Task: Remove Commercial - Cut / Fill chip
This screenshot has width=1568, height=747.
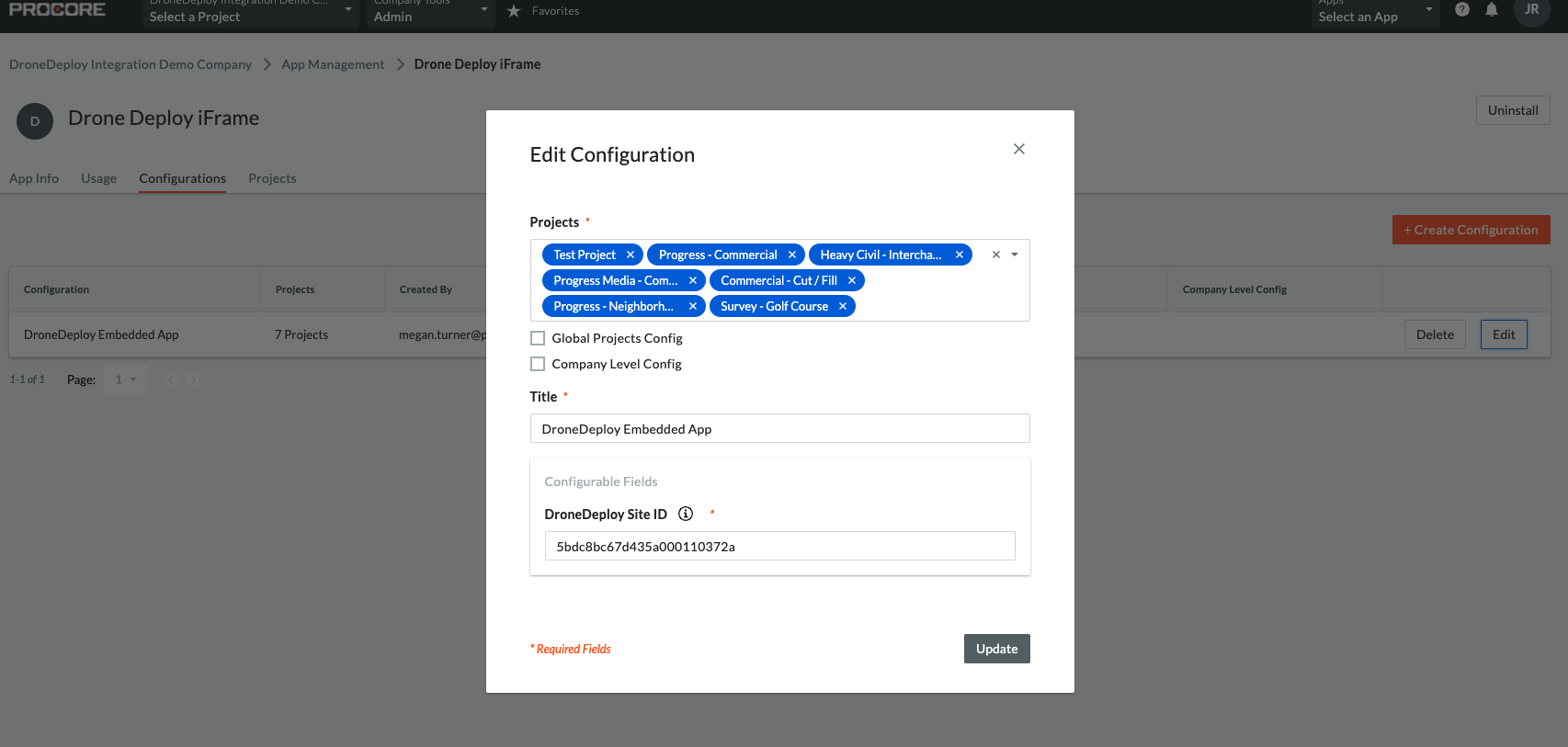Action: [852, 280]
